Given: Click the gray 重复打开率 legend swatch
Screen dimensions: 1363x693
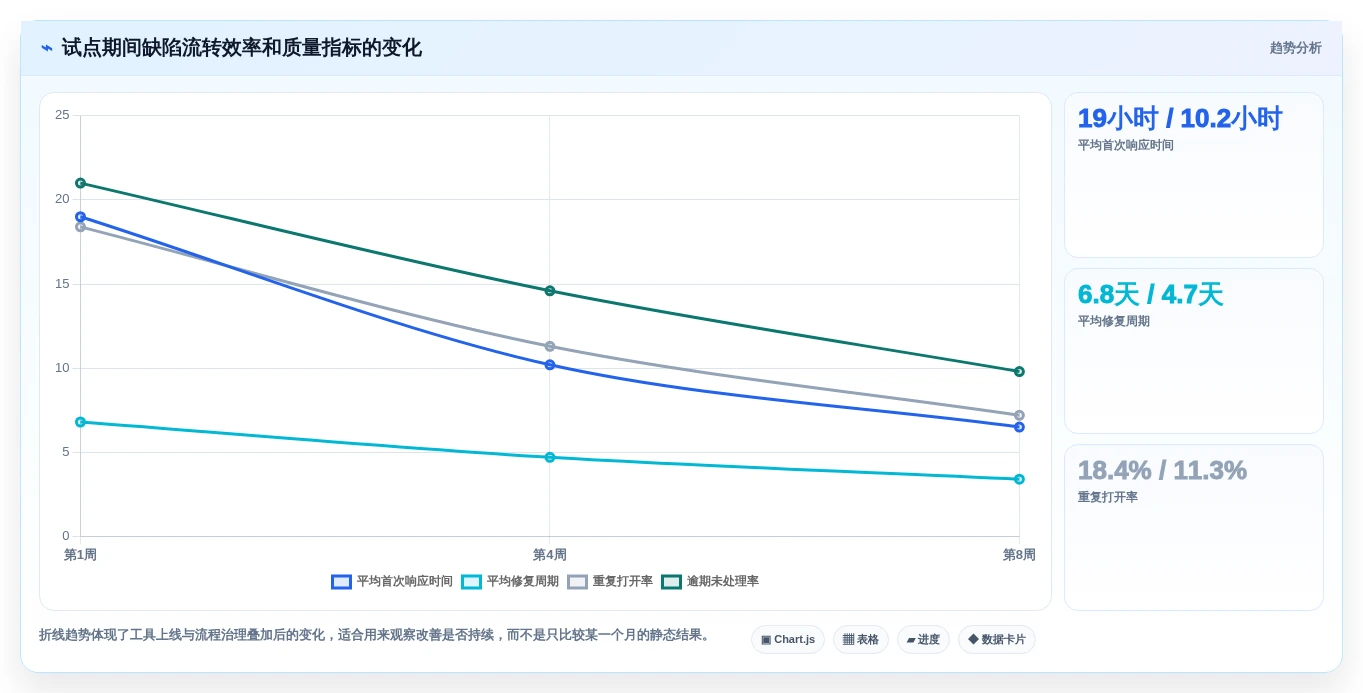Looking at the screenshot, I should 578,581.
